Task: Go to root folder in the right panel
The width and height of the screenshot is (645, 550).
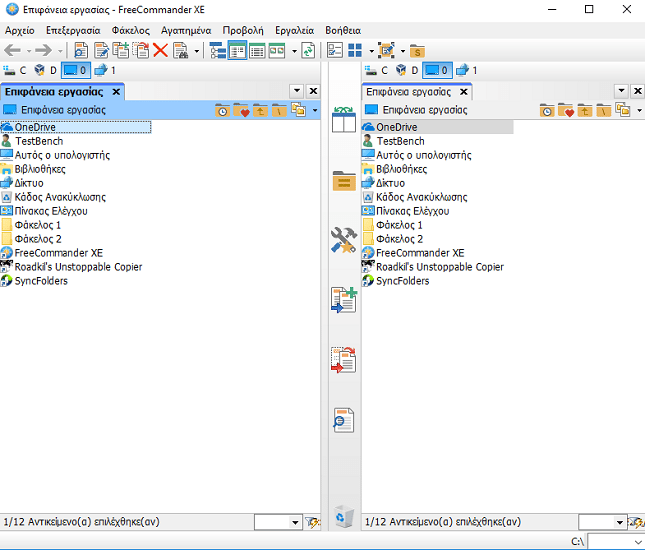Action: coord(603,110)
